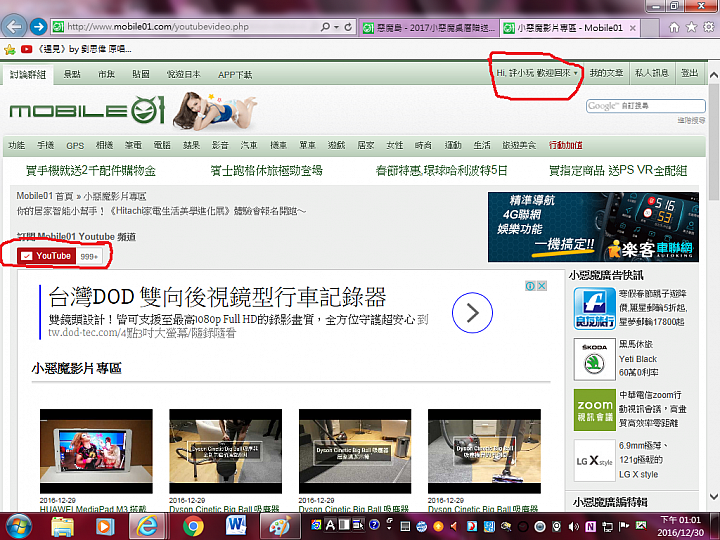This screenshot has width=720, height=540.
Task: Open browser settings gear icon
Action: click(x=709, y=28)
